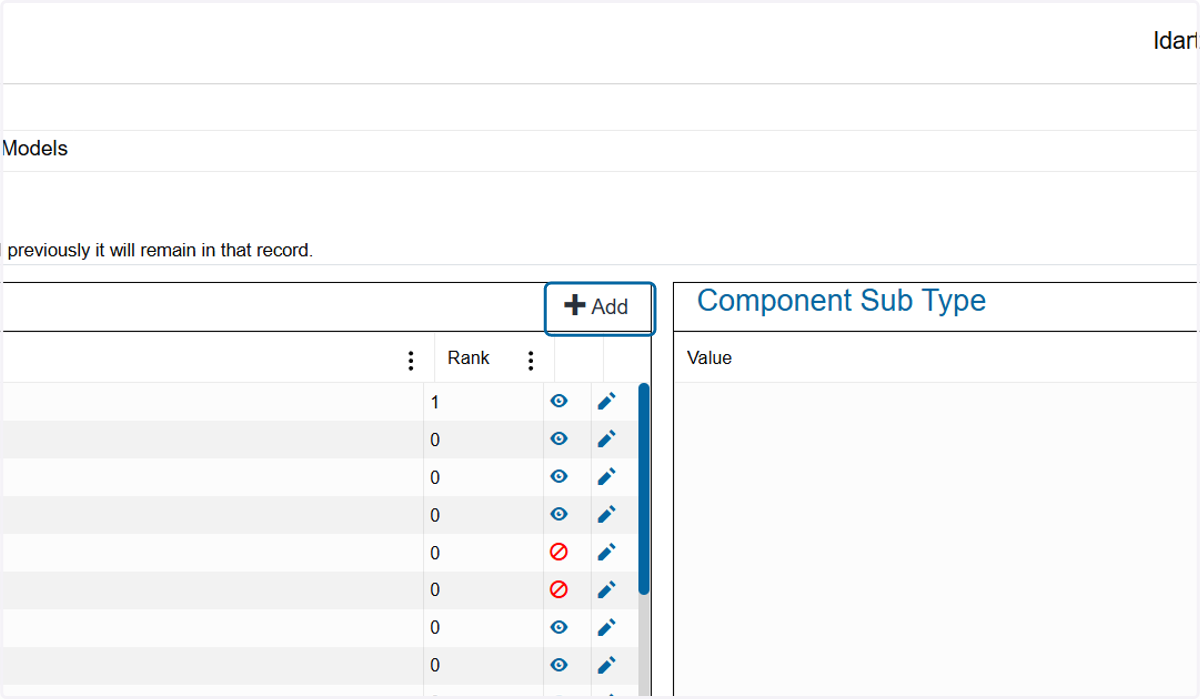Toggle the eye icon in the third table row
Viewport: 1200px width, 699px height.
click(x=559, y=477)
